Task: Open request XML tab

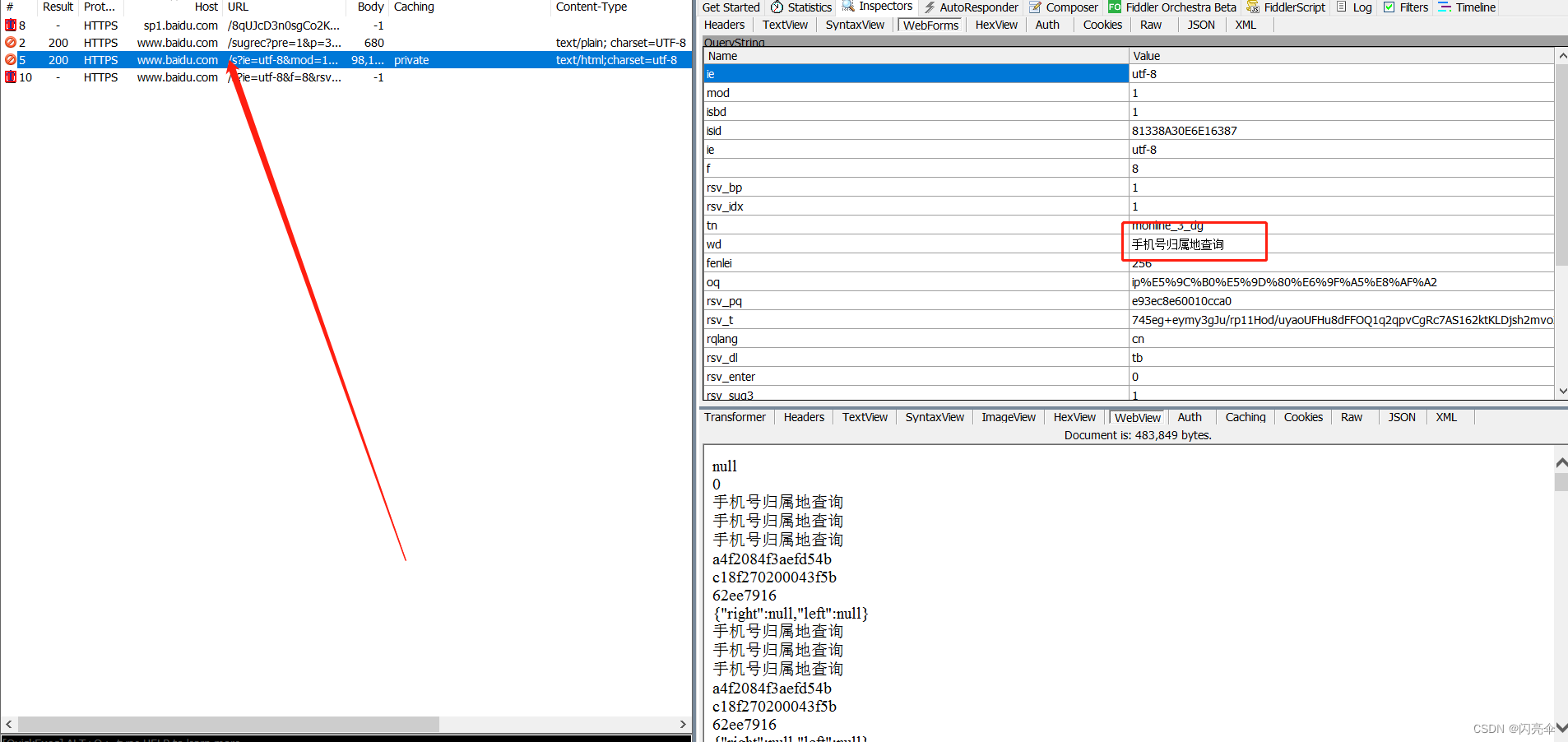Action: coord(1246,25)
